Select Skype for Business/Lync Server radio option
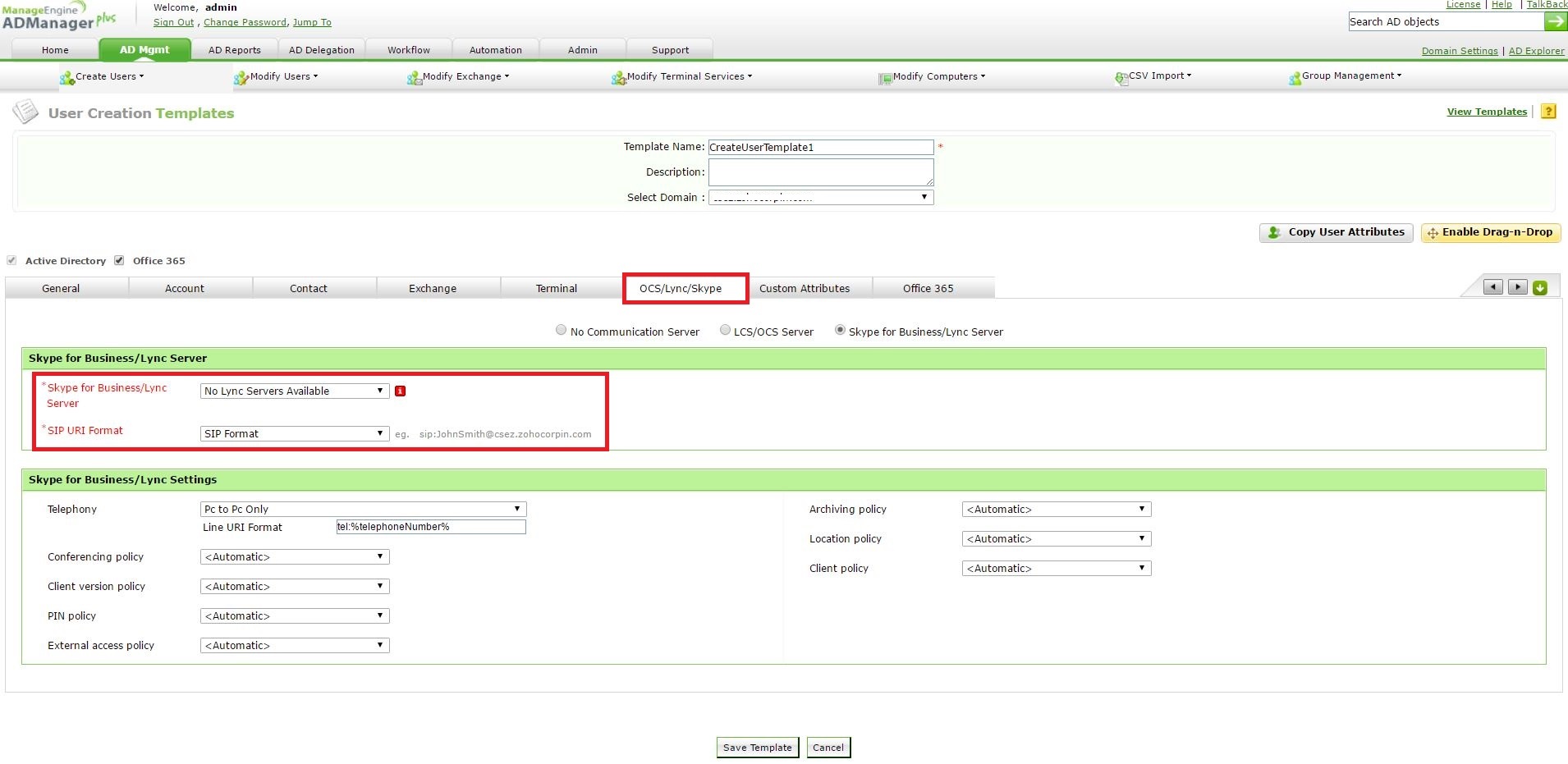Viewport: 1568px width, 764px height. [840, 330]
